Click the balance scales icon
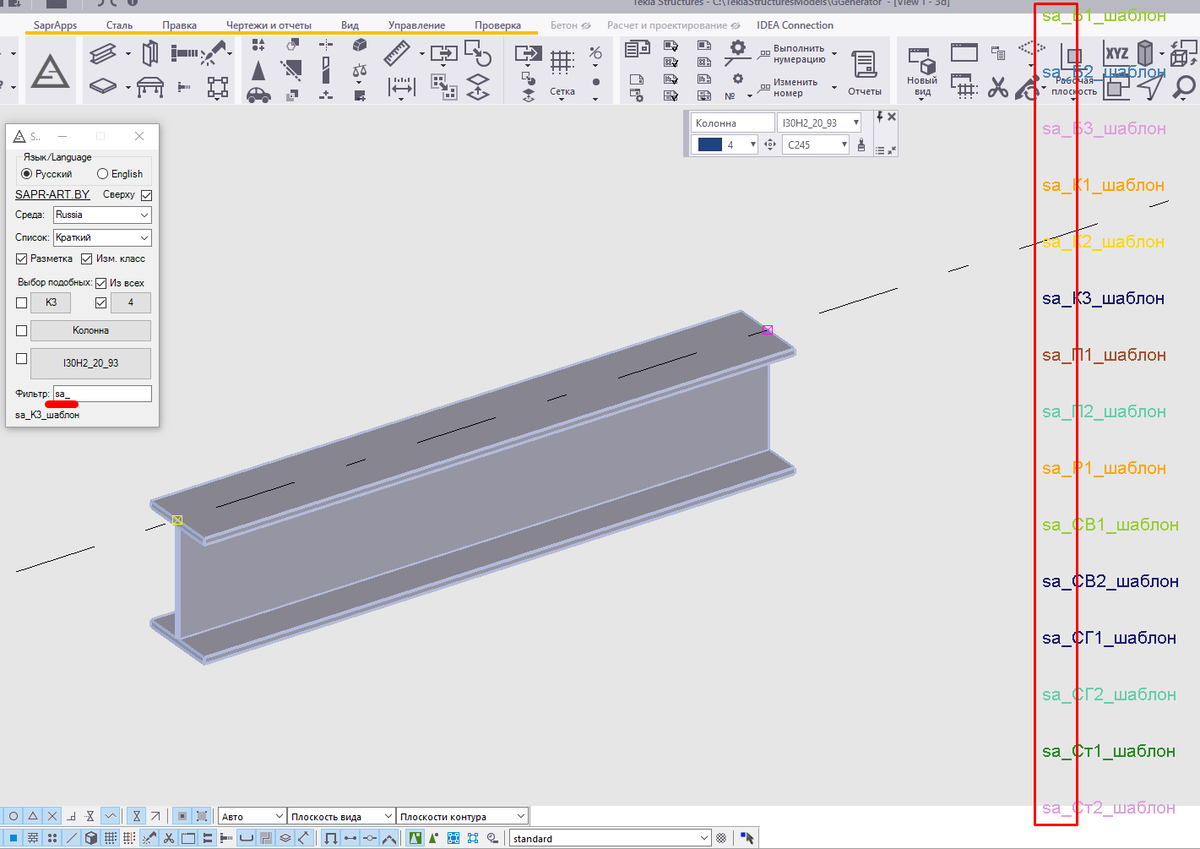This screenshot has height=849, width=1200. click(x=359, y=70)
